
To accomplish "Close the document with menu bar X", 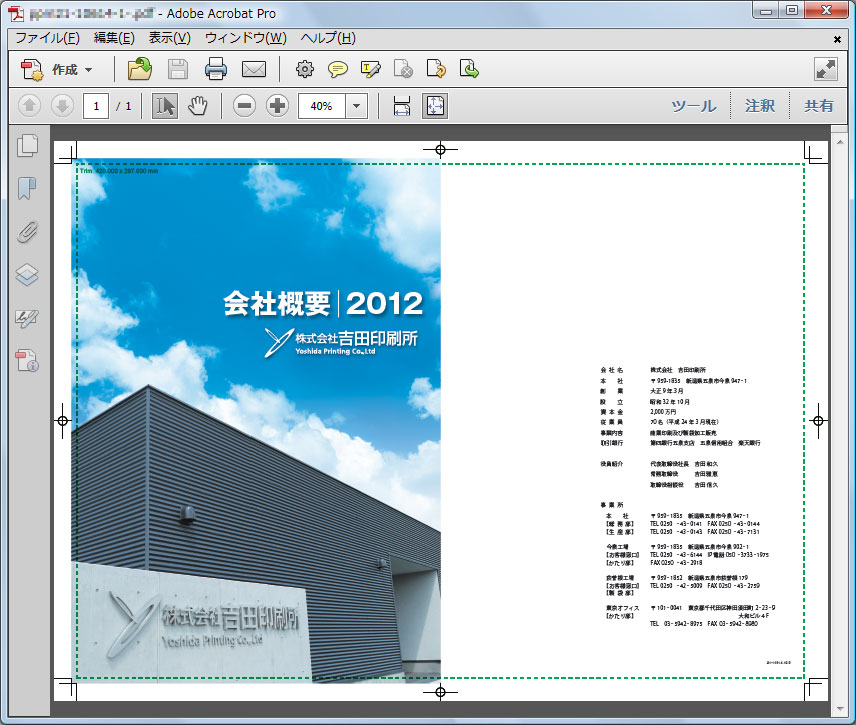I will pos(837,39).
